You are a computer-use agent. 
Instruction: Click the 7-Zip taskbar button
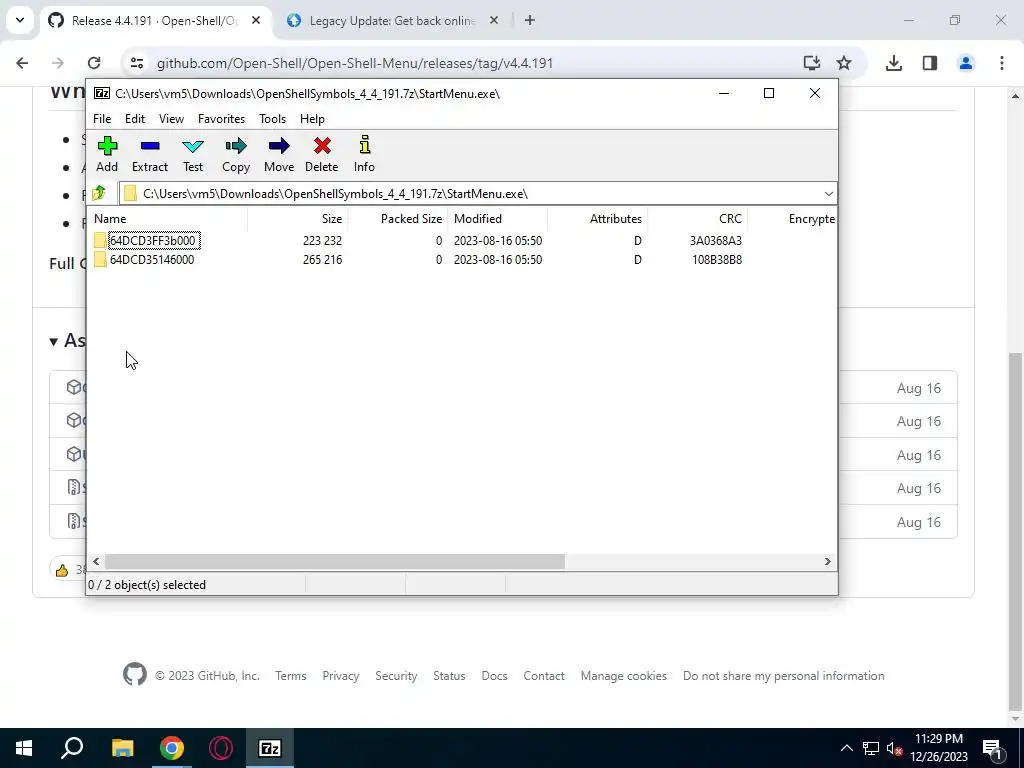(x=270, y=748)
